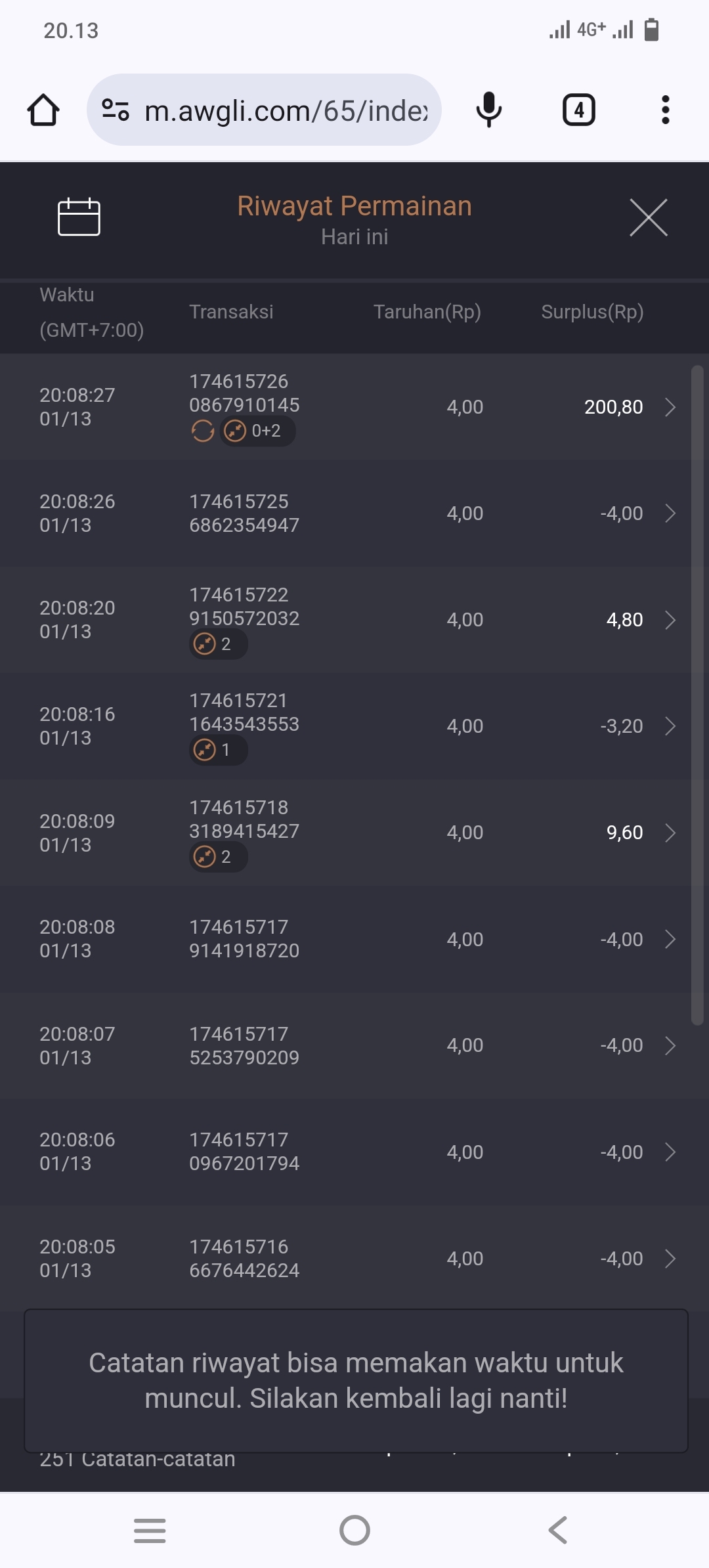Open the browser three-dot menu
709x1568 pixels.
tap(665, 110)
